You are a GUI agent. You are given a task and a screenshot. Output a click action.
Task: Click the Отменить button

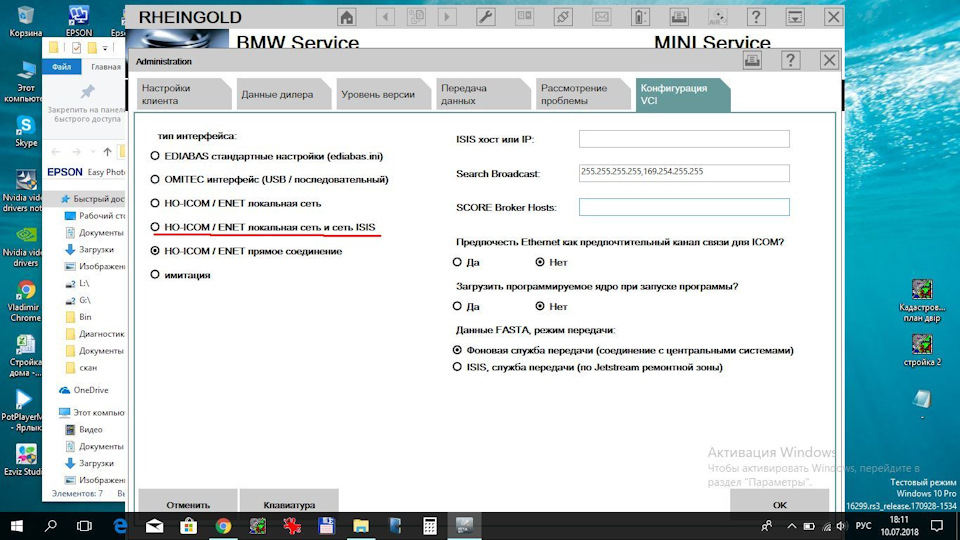click(187, 504)
